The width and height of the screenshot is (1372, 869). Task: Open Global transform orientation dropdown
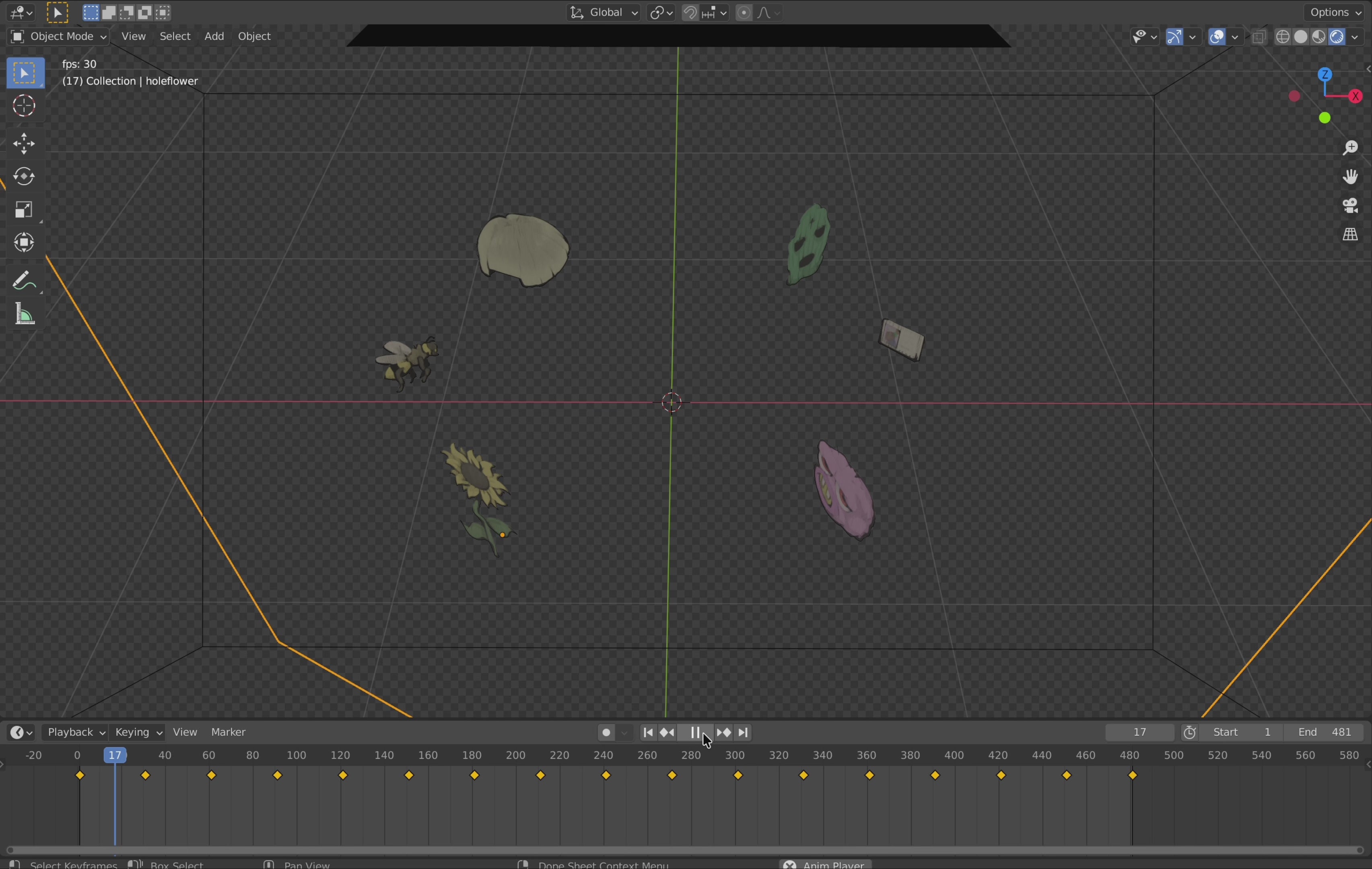pyautogui.click(x=604, y=12)
